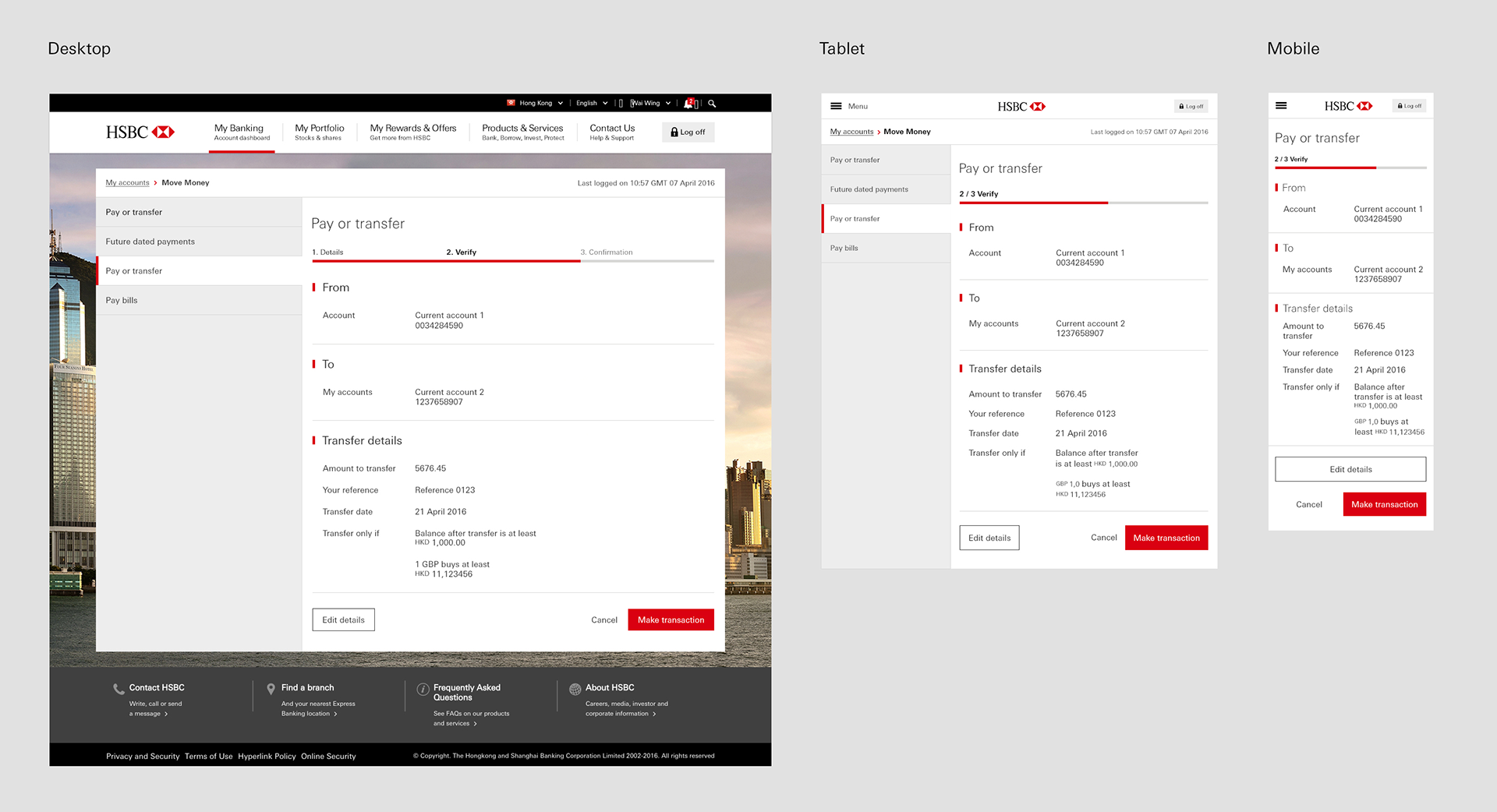Open Hyperlink Policy link
This screenshot has height=812, width=1497.
pyautogui.click(x=267, y=756)
